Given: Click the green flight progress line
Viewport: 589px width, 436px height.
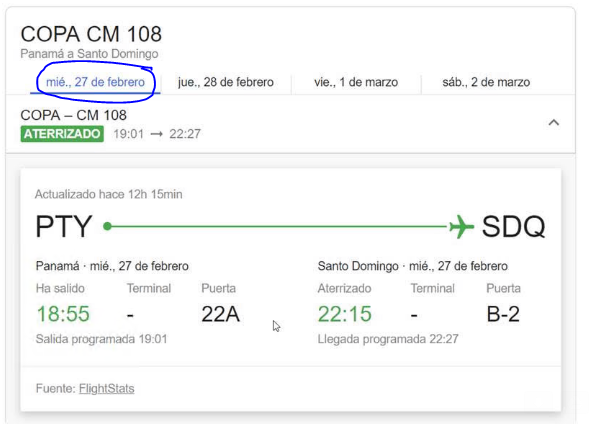Looking at the screenshot, I should 279,226.
